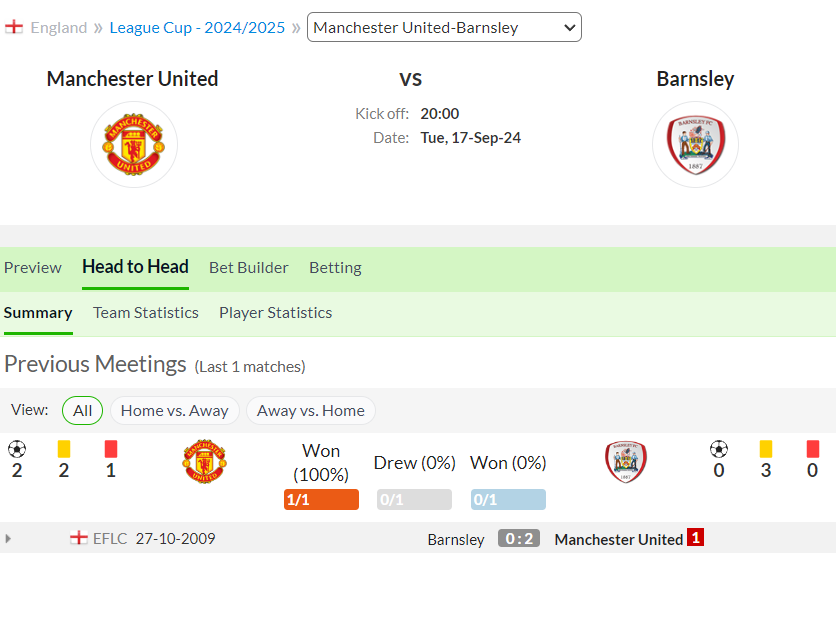Click the large Barnsley club crest

695,144
